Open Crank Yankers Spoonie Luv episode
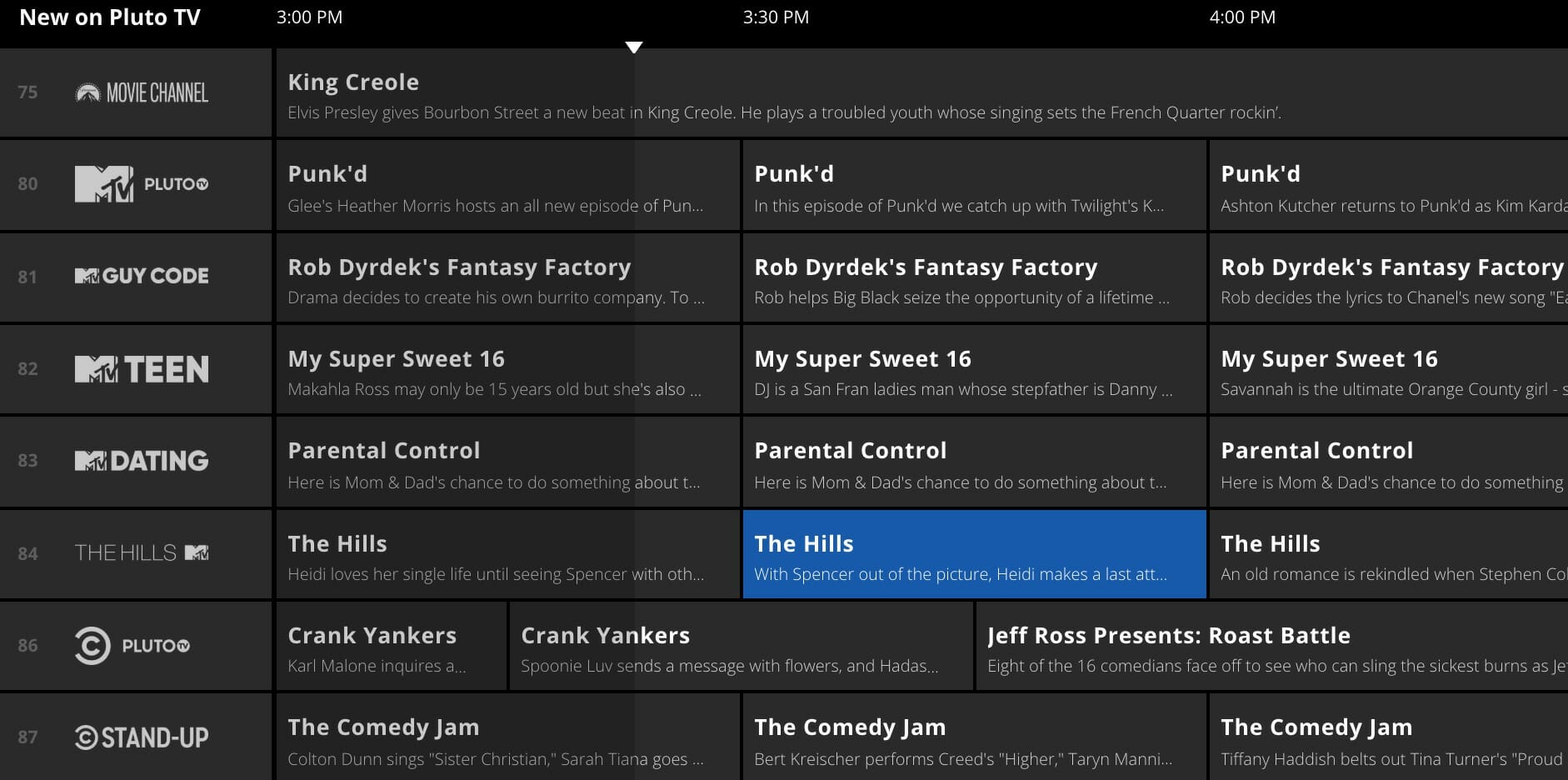This screenshot has width=1568, height=780. coord(742,646)
